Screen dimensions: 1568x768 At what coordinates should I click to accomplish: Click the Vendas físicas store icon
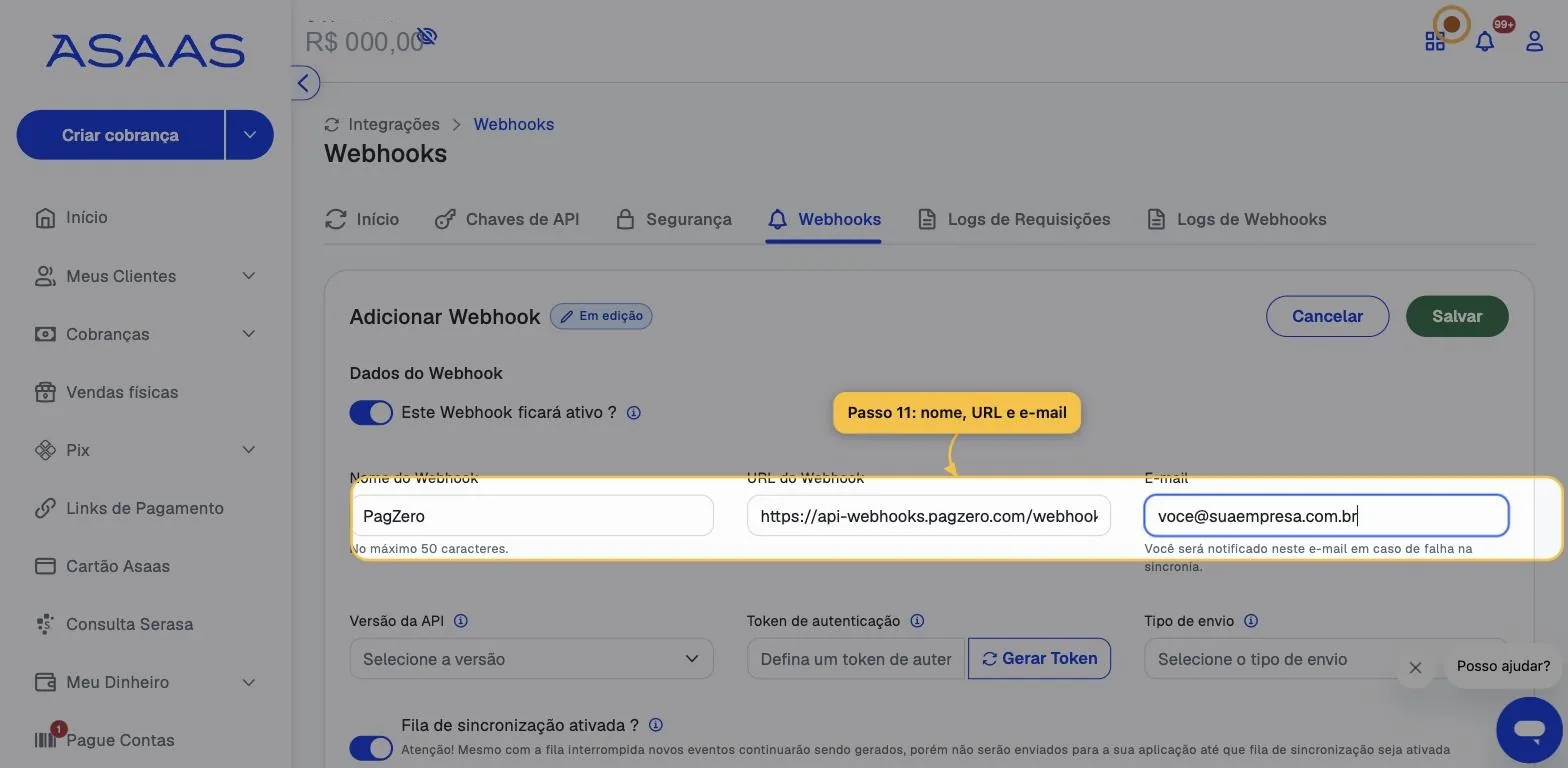click(x=45, y=392)
